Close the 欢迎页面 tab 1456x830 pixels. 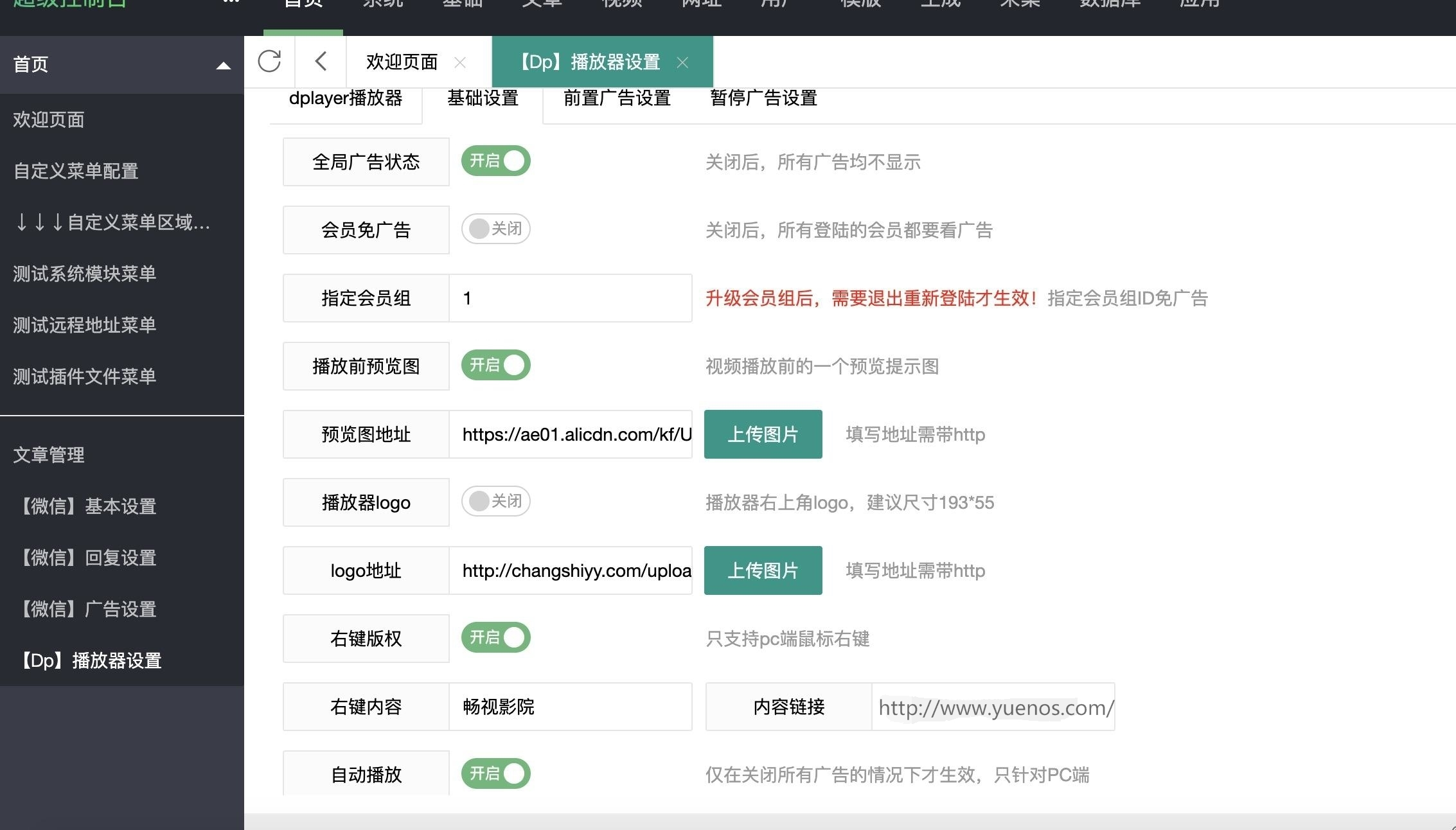click(460, 62)
